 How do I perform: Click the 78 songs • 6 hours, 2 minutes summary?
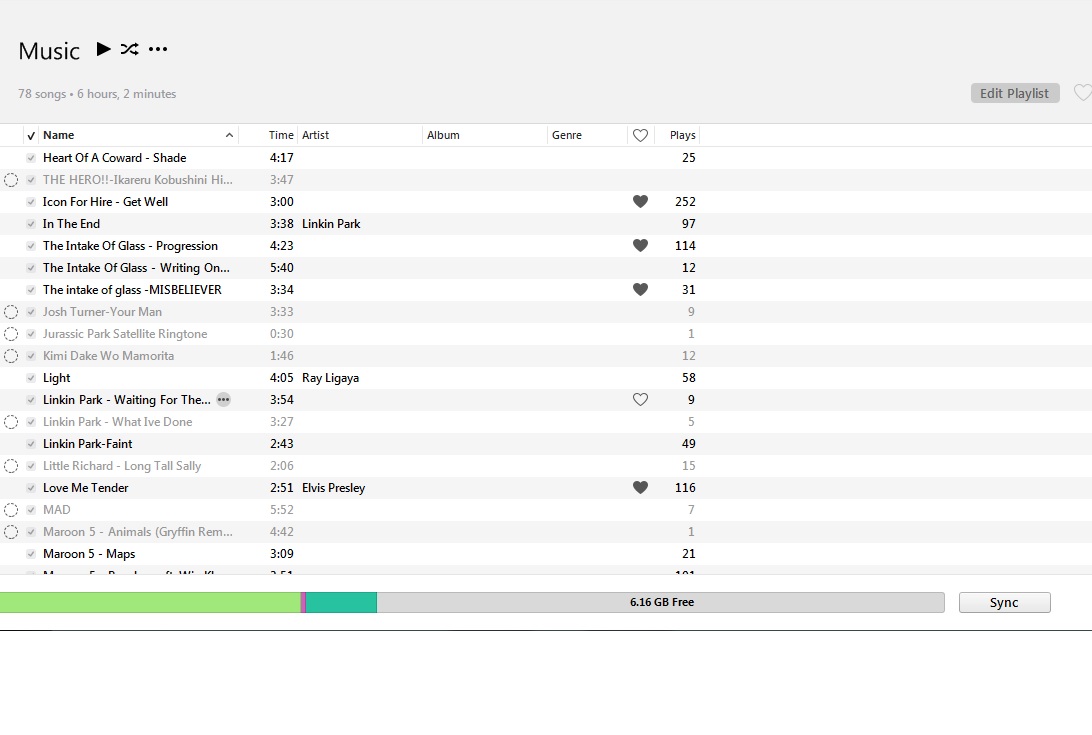(97, 93)
